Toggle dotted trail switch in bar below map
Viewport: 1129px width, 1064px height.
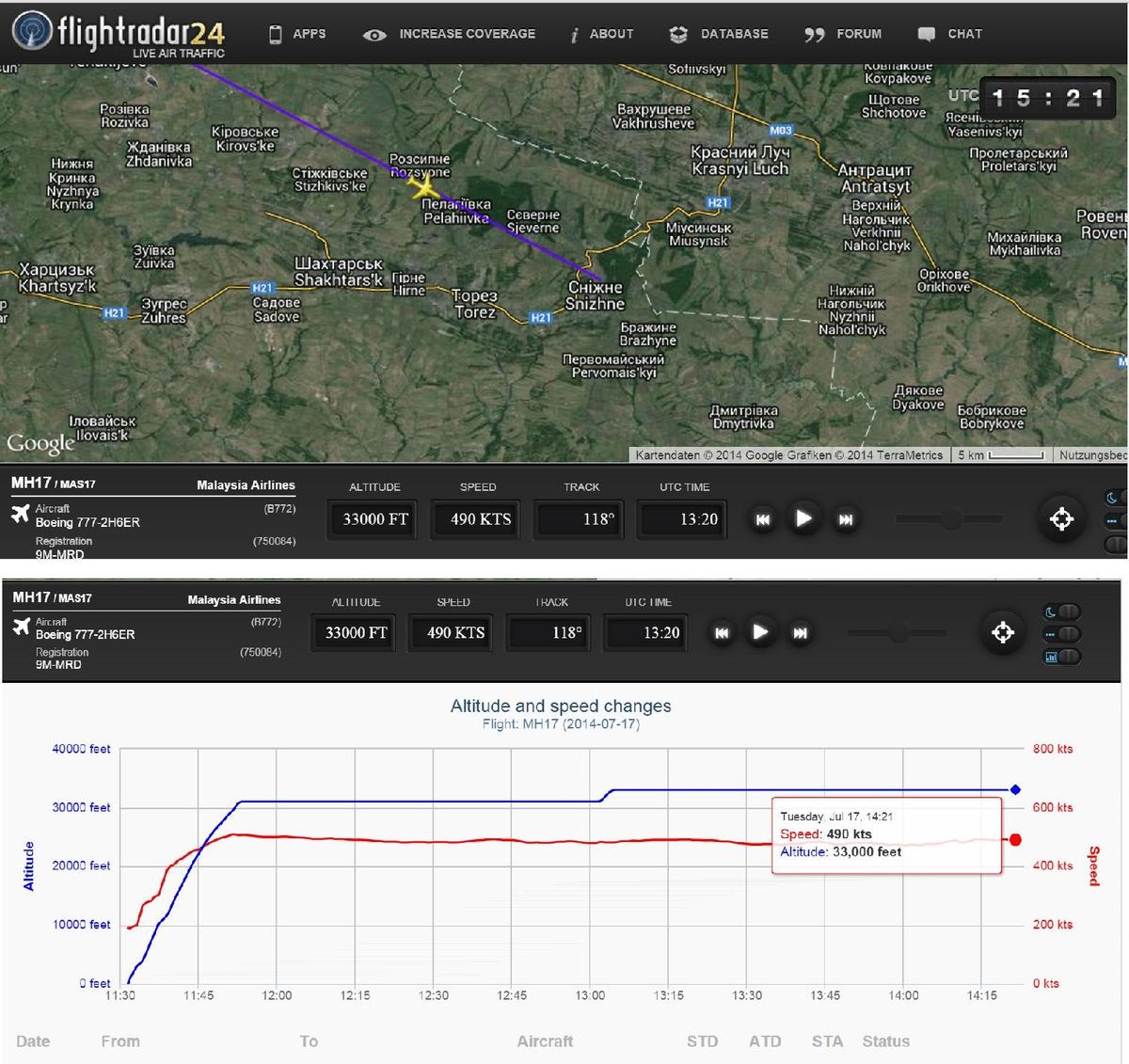pos(1116,520)
